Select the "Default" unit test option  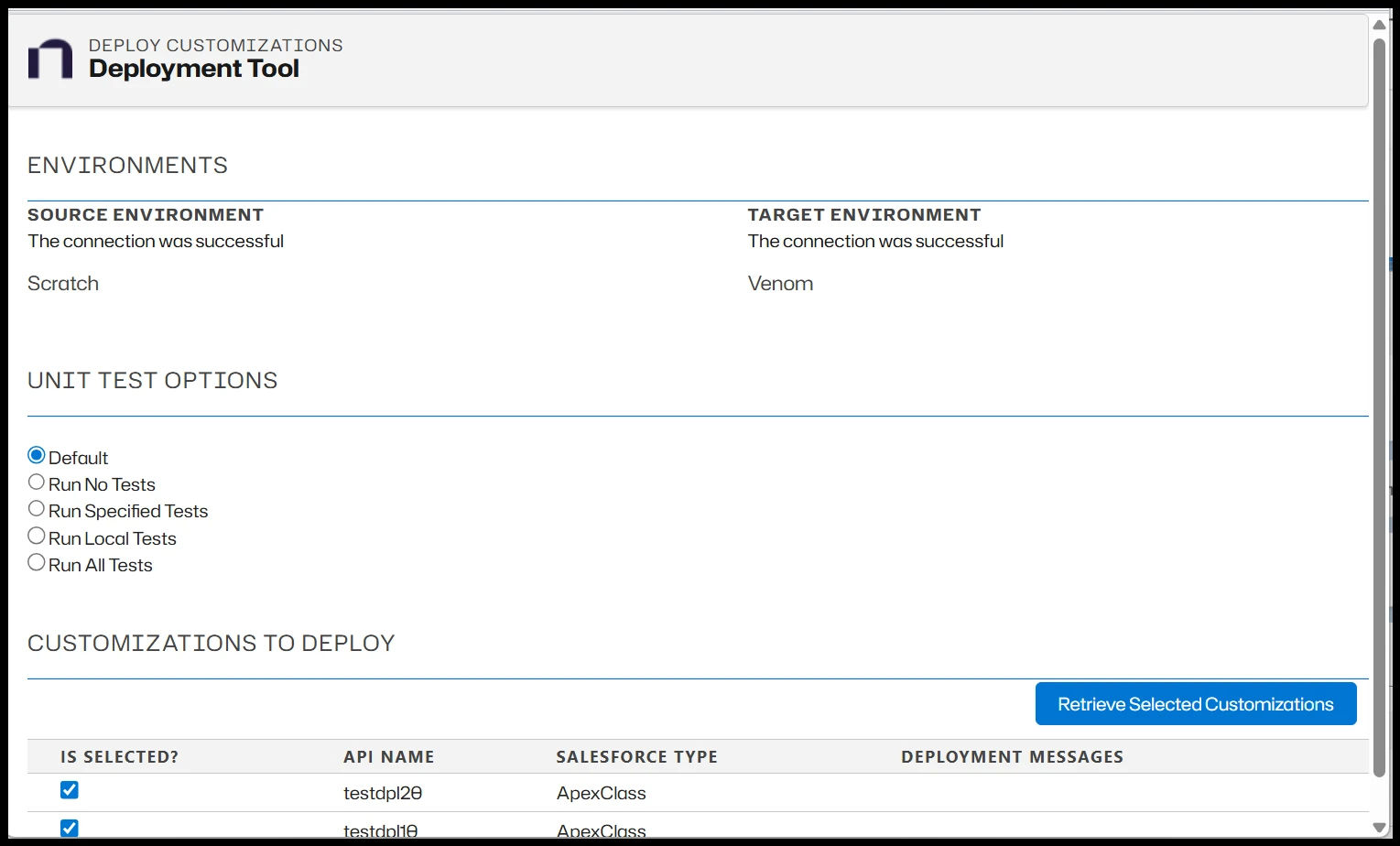[36, 453]
